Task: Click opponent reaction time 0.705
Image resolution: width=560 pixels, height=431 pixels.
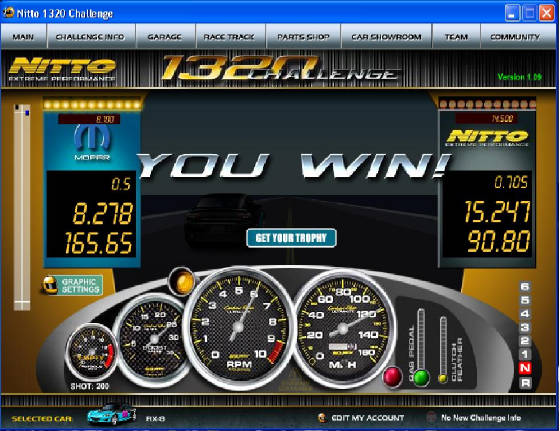Action: click(511, 182)
